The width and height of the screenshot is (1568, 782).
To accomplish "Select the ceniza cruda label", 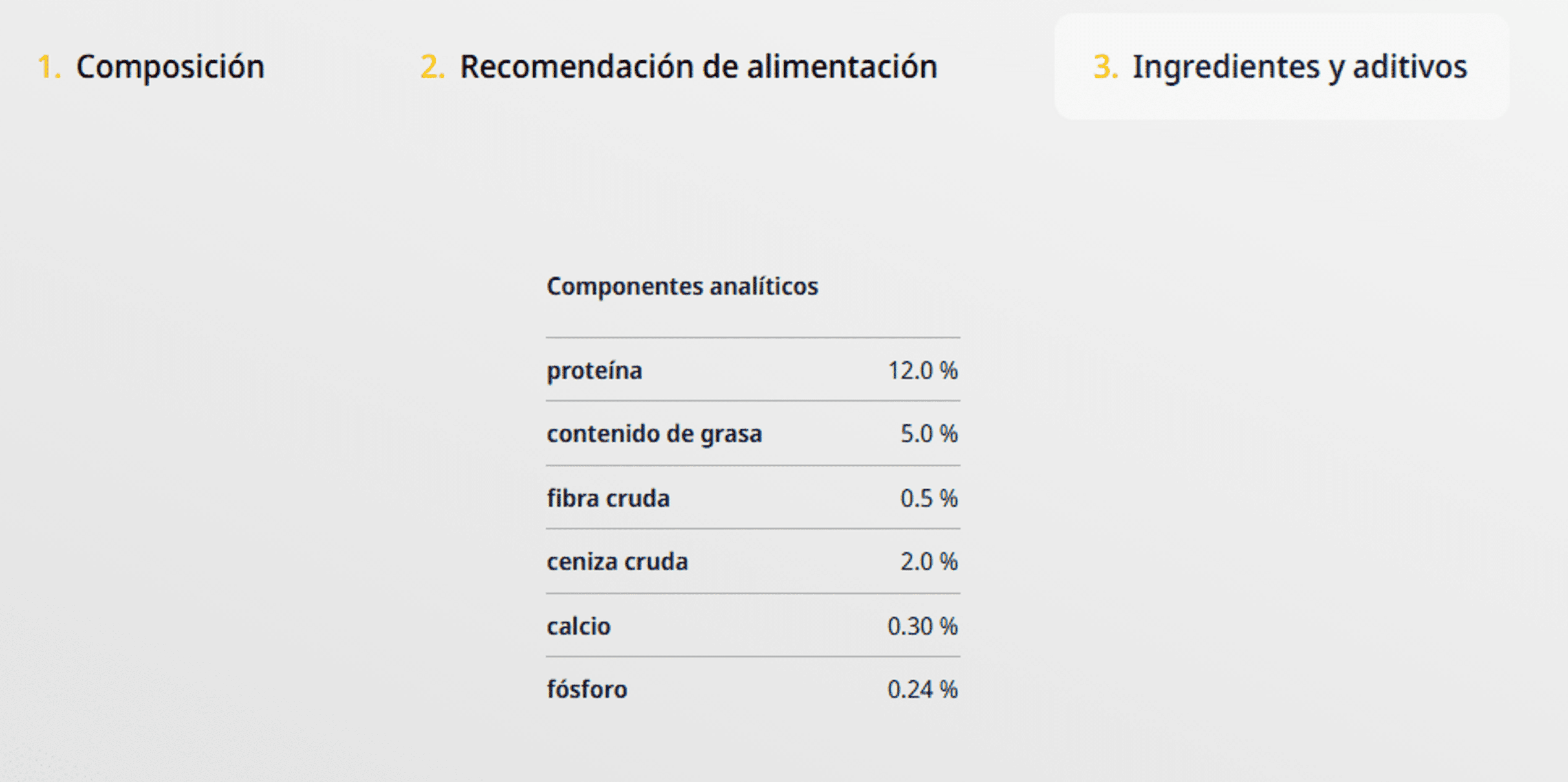I will (x=617, y=562).
